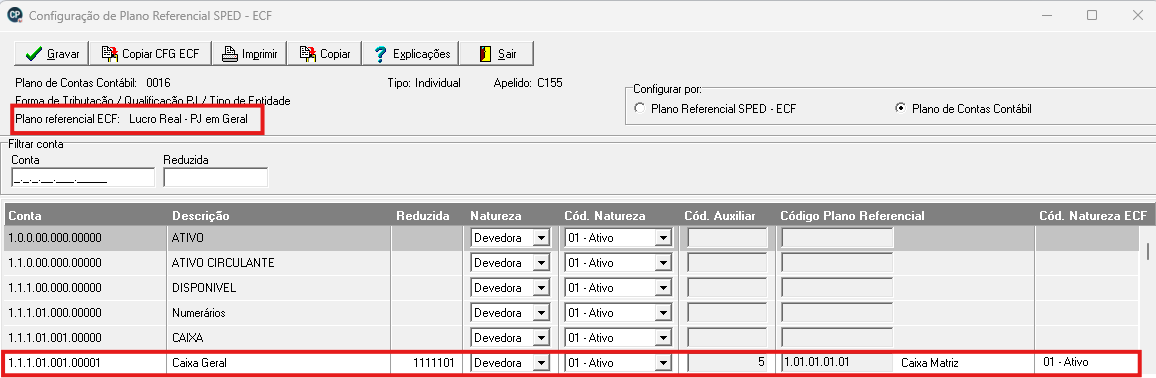Image resolution: width=1156 pixels, height=378 pixels.
Task: Select Plano de Contas Contábil radio
Action: click(x=899, y=109)
